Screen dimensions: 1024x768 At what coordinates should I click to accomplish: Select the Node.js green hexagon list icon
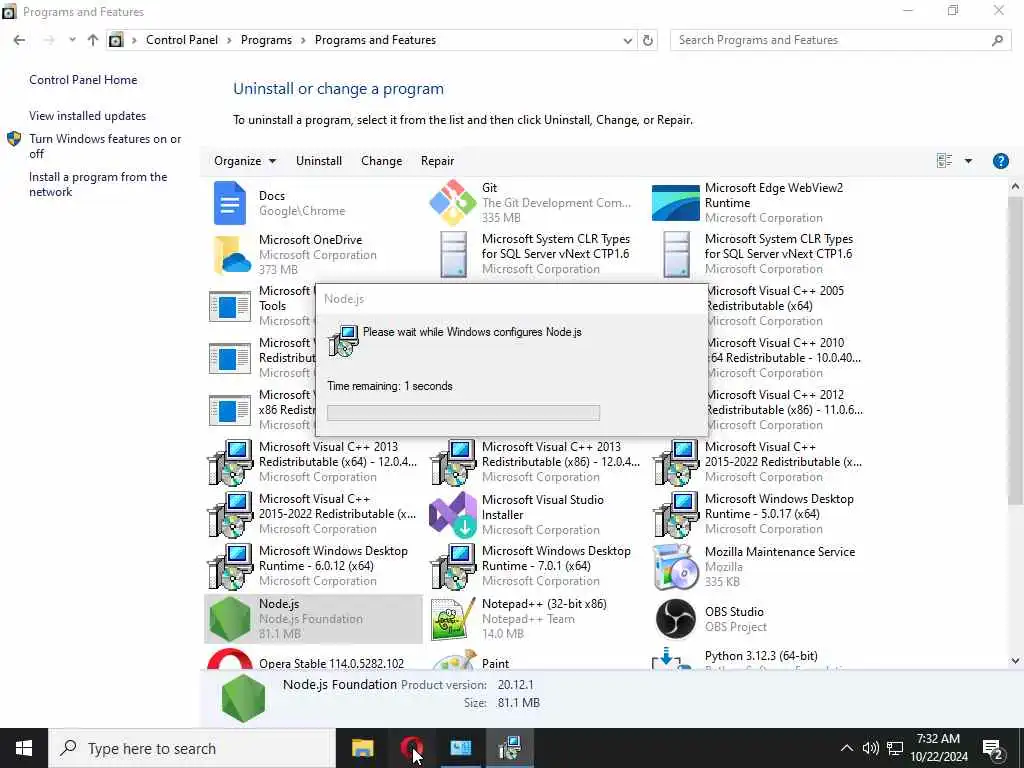click(230, 618)
